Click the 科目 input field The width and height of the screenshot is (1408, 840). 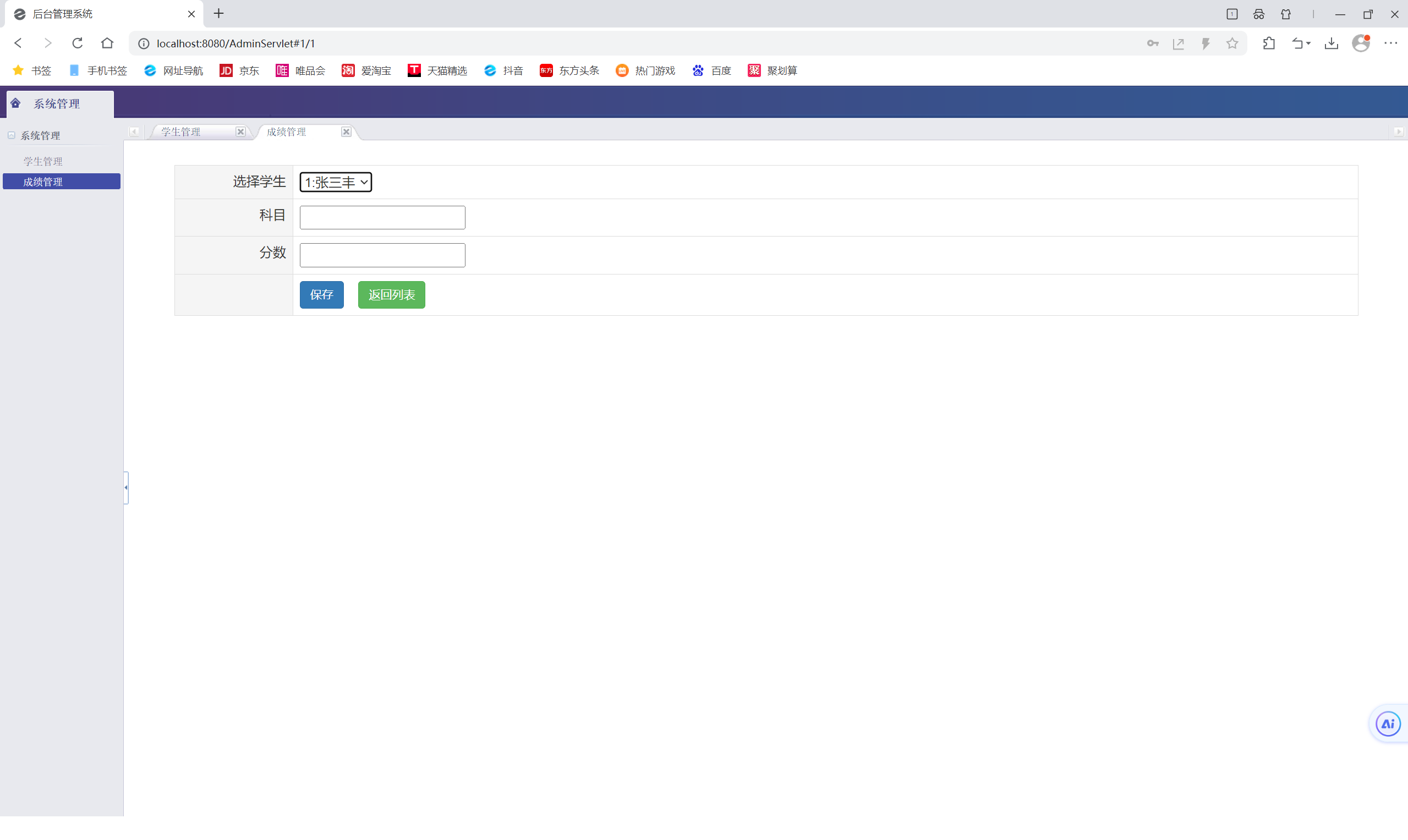pyautogui.click(x=382, y=217)
